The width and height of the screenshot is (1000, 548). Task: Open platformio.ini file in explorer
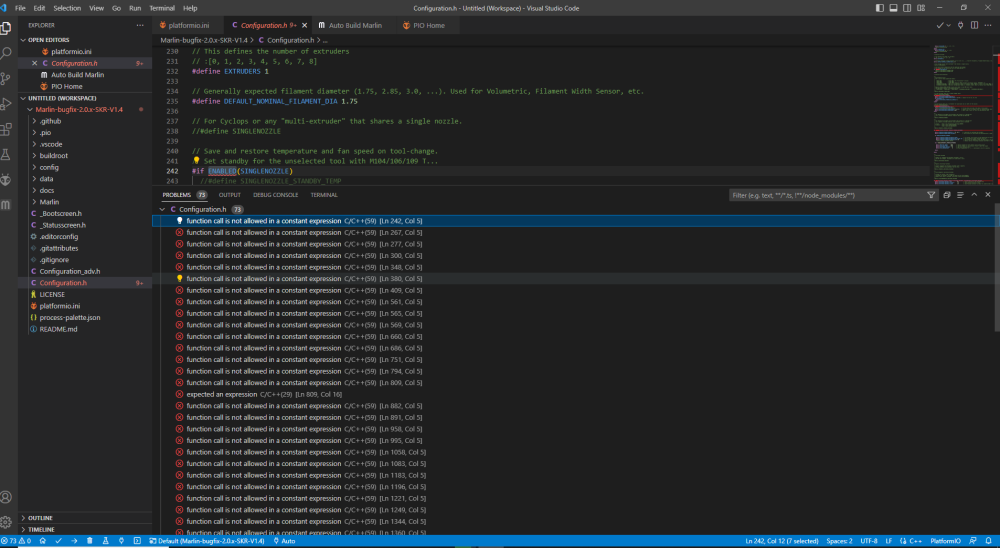[x=59, y=306]
